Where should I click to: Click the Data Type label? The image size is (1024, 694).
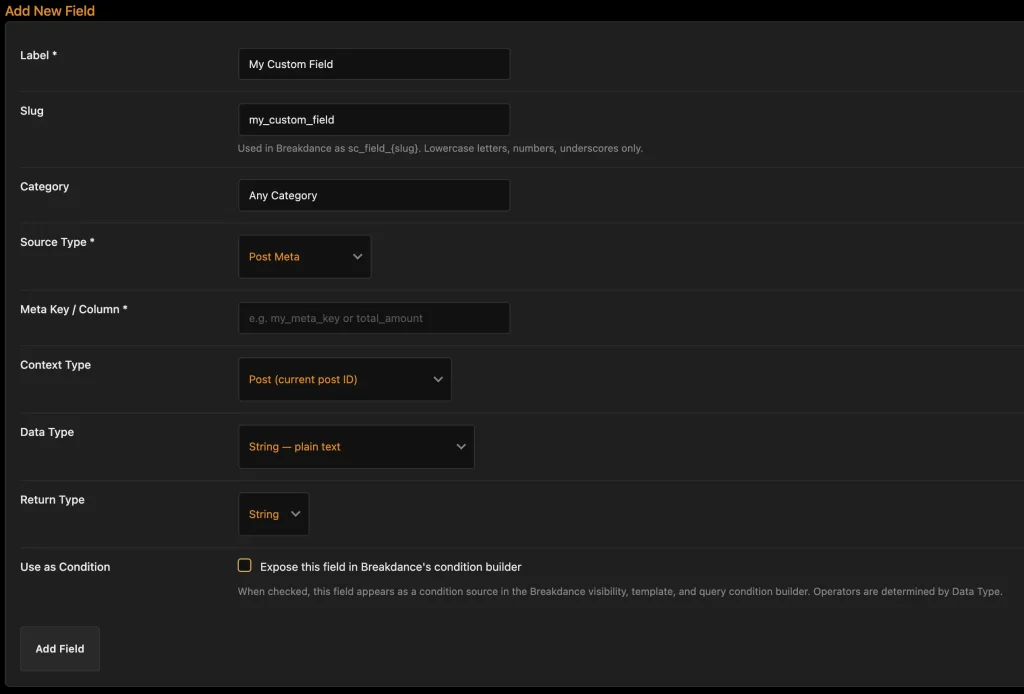[47, 432]
